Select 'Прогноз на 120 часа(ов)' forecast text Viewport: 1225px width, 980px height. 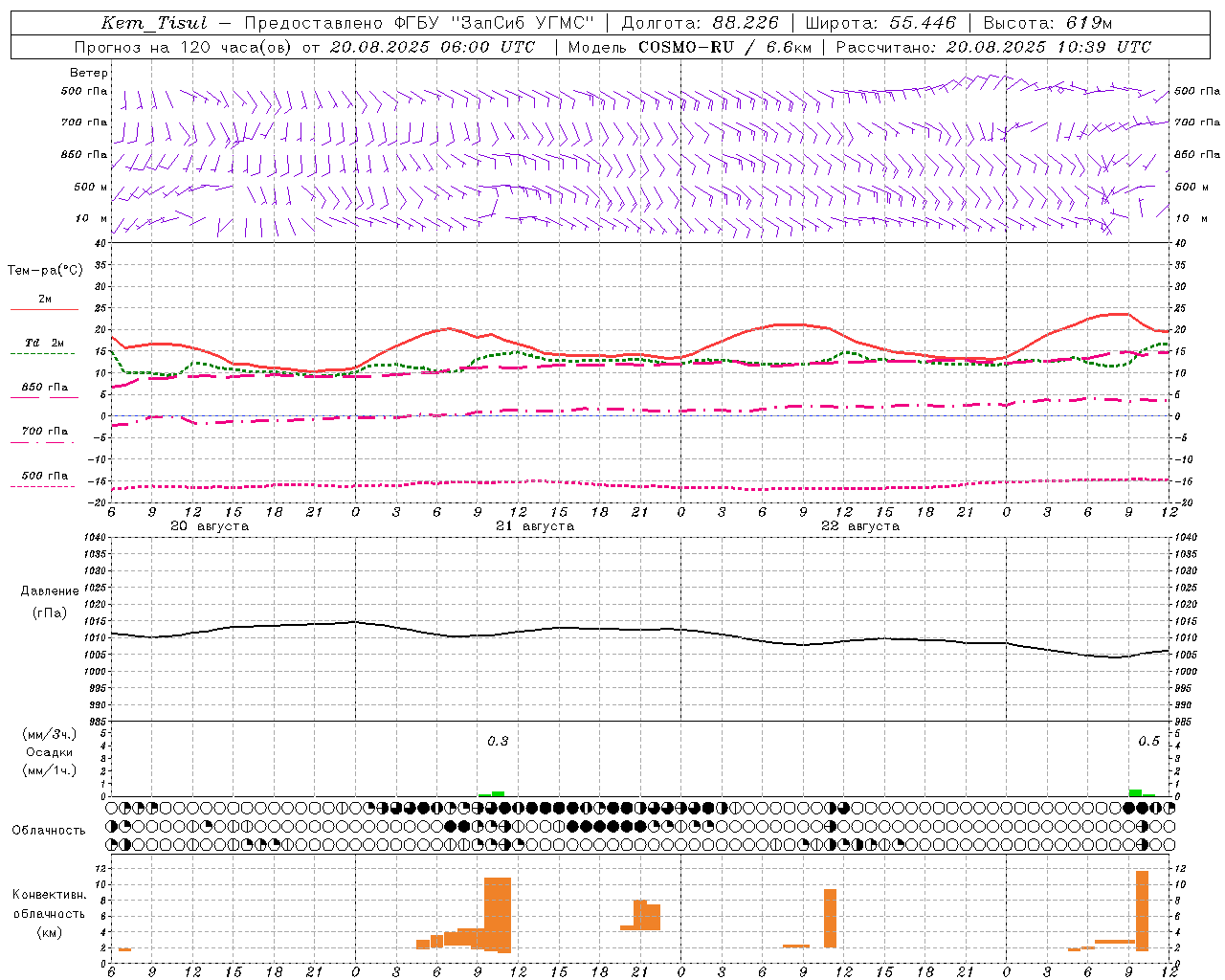[x=184, y=47]
